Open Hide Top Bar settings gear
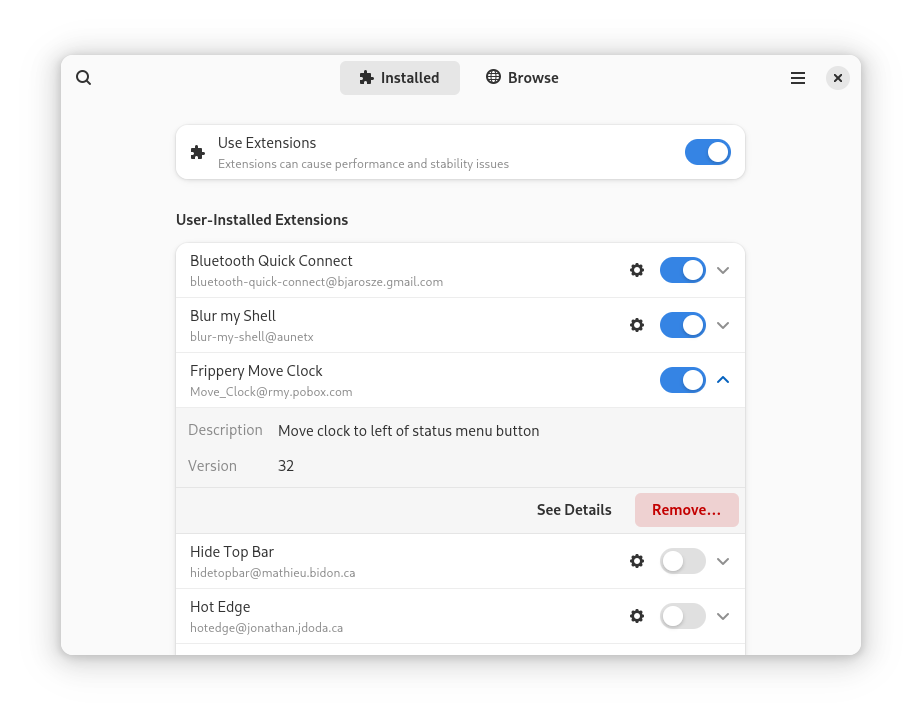This screenshot has width=922, height=722. pyautogui.click(x=637, y=561)
